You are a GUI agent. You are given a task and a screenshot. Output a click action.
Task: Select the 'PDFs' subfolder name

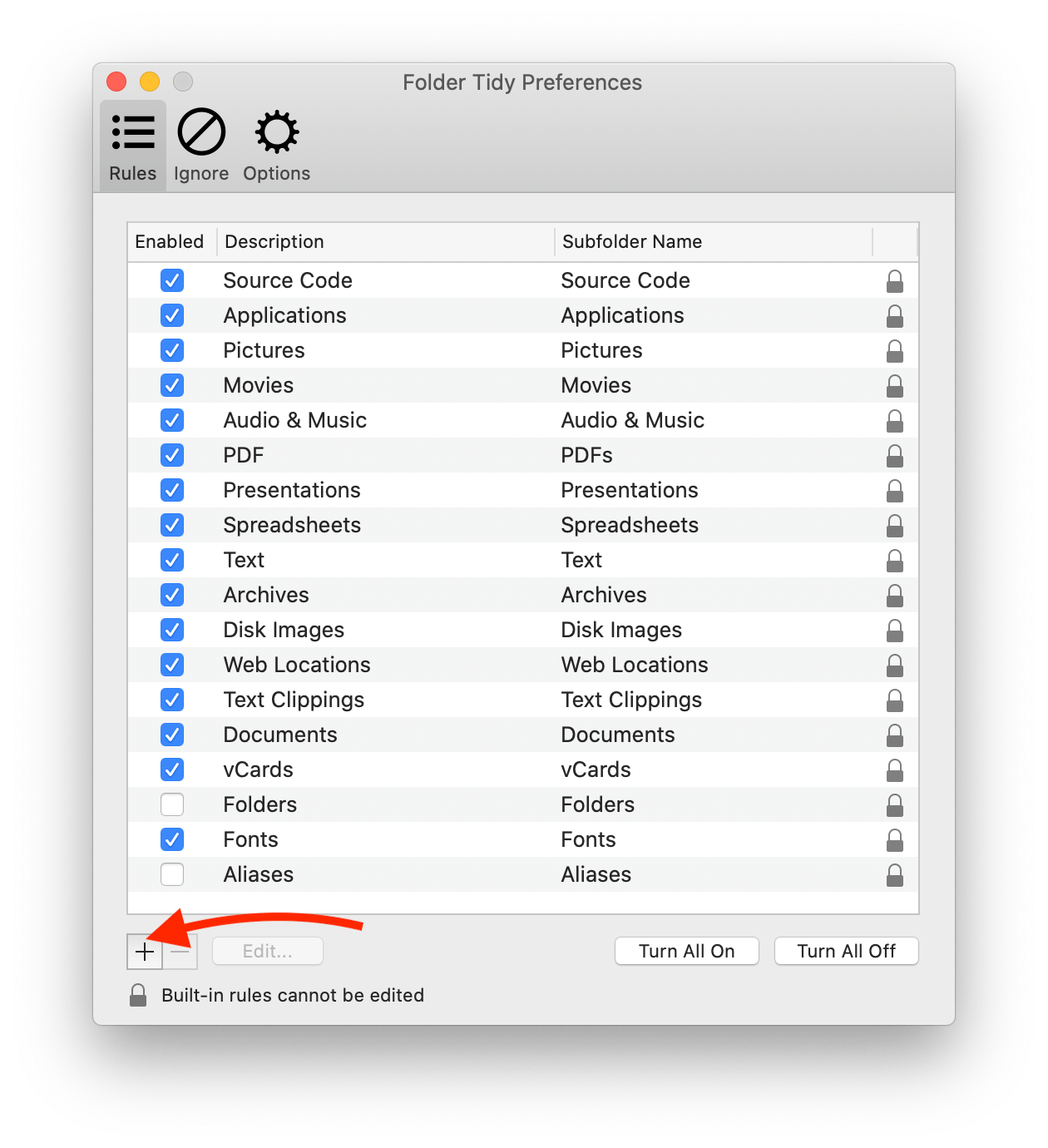click(x=587, y=455)
